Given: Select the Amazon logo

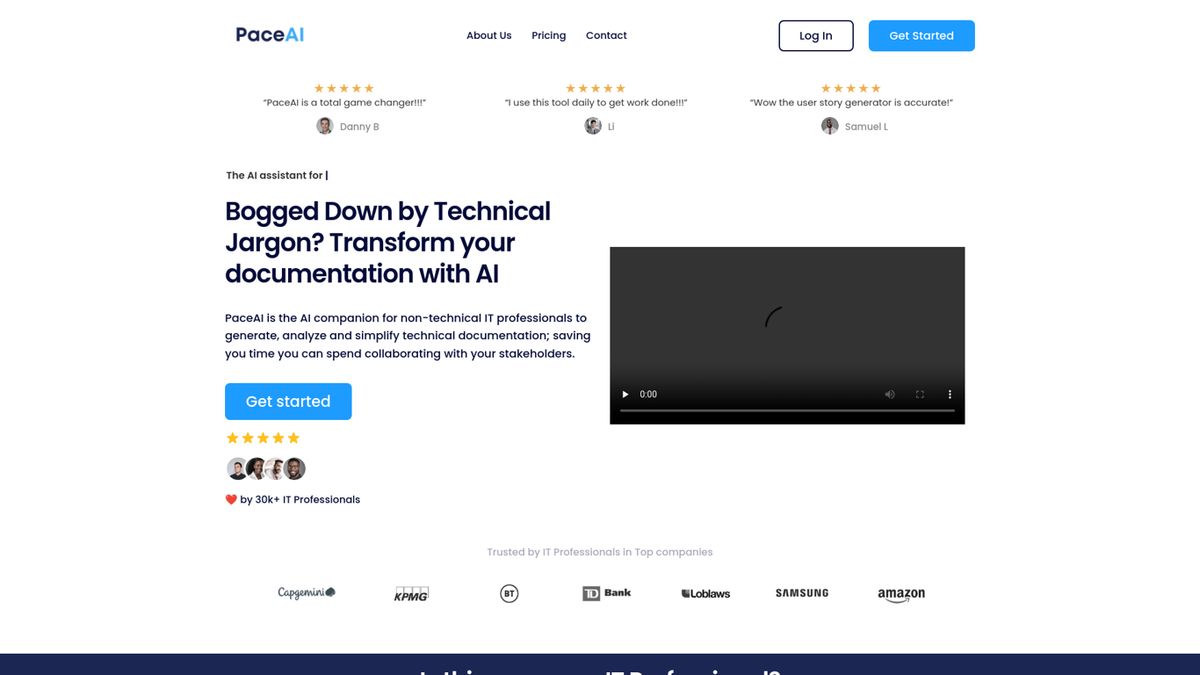Looking at the screenshot, I should (x=901, y=594).
